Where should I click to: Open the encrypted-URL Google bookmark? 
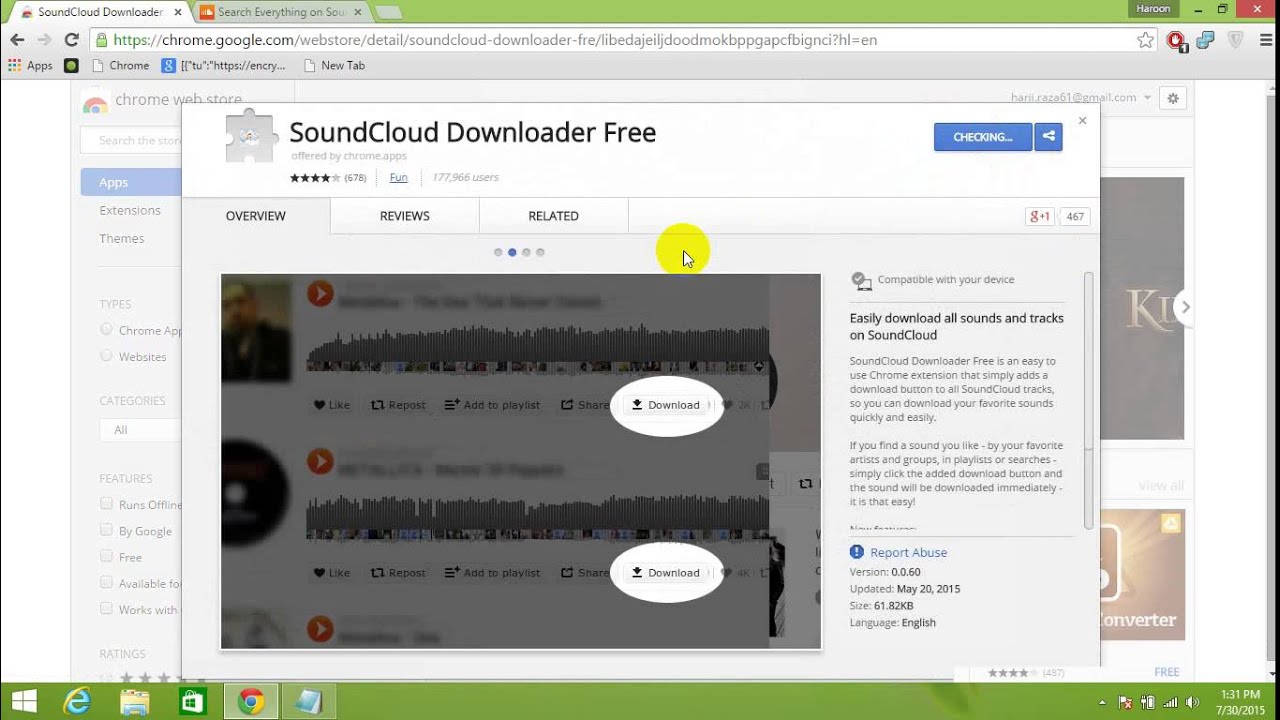[225, 65]
